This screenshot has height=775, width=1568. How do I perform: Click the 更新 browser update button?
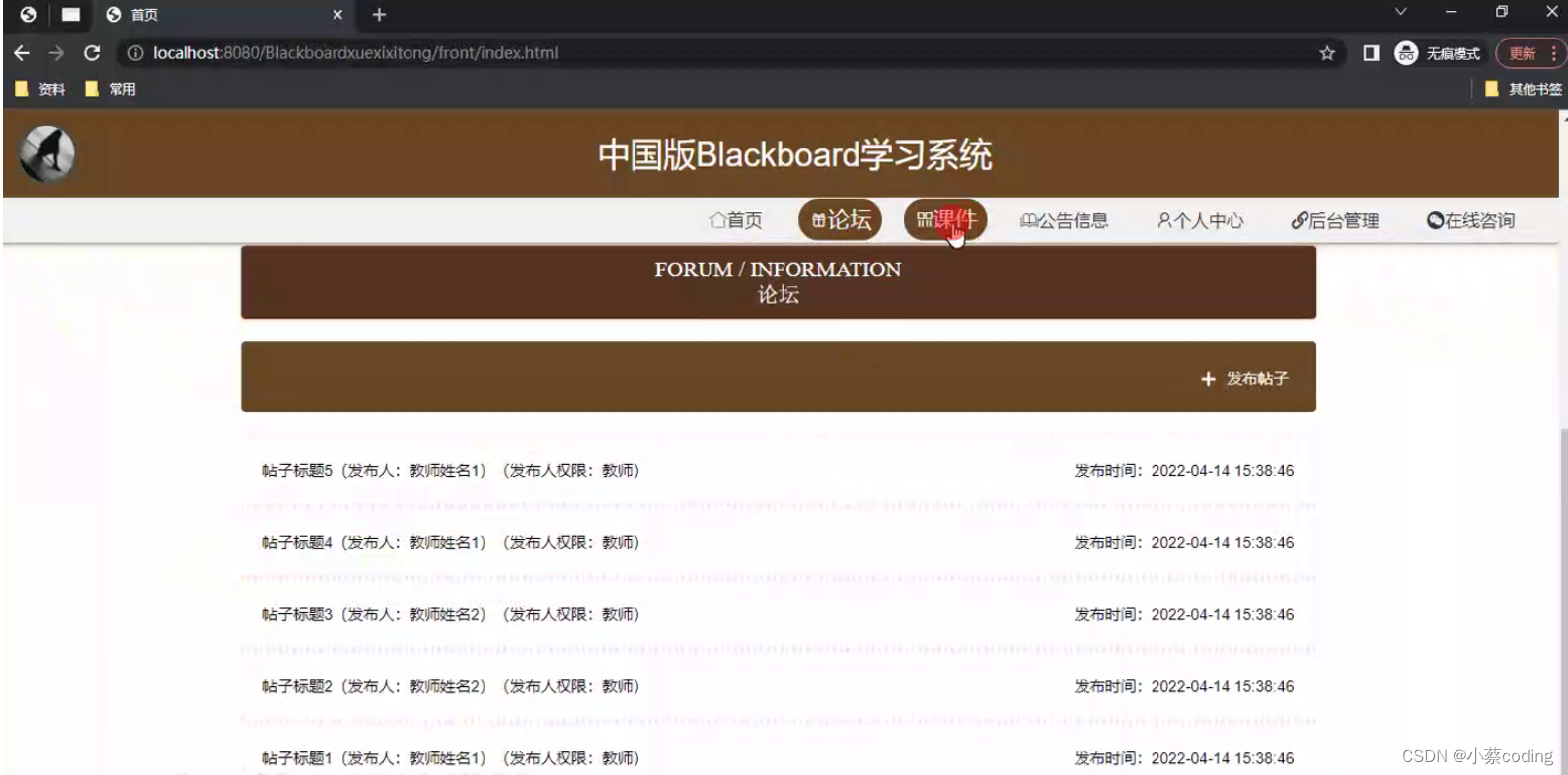[x=1531, y=53]
